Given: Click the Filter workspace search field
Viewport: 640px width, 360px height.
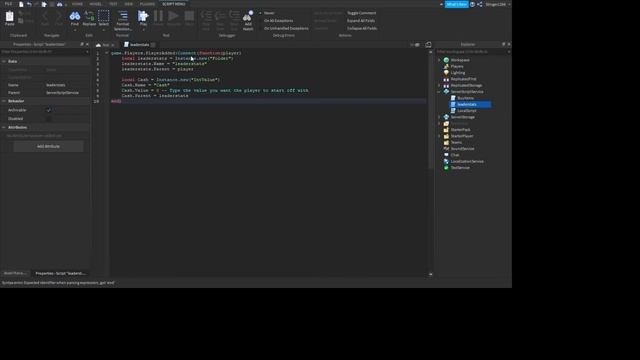Looking at the screenshot, I should click(x=472, y=52).
